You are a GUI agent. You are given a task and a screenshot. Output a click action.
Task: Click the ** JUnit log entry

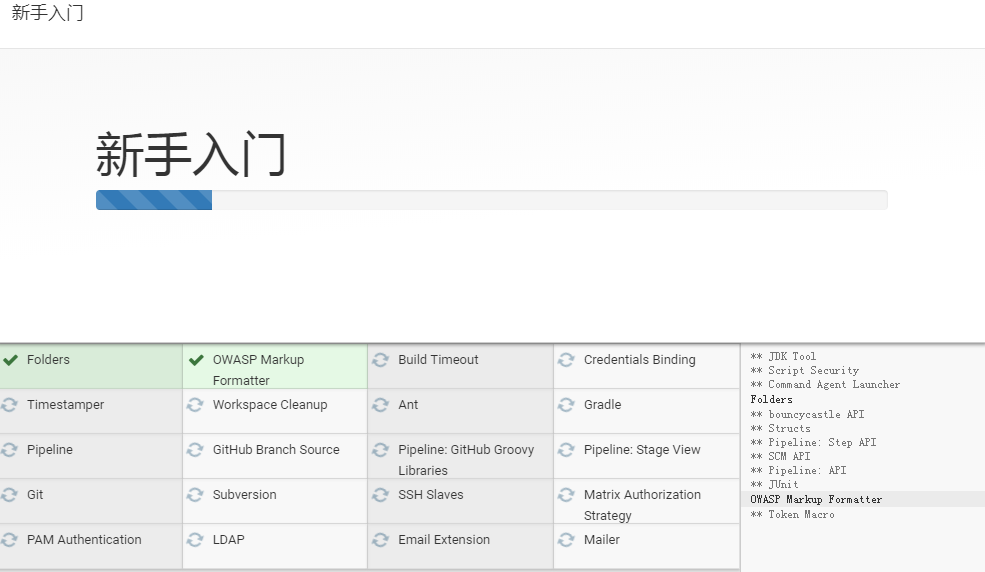(x=774, y=484)
